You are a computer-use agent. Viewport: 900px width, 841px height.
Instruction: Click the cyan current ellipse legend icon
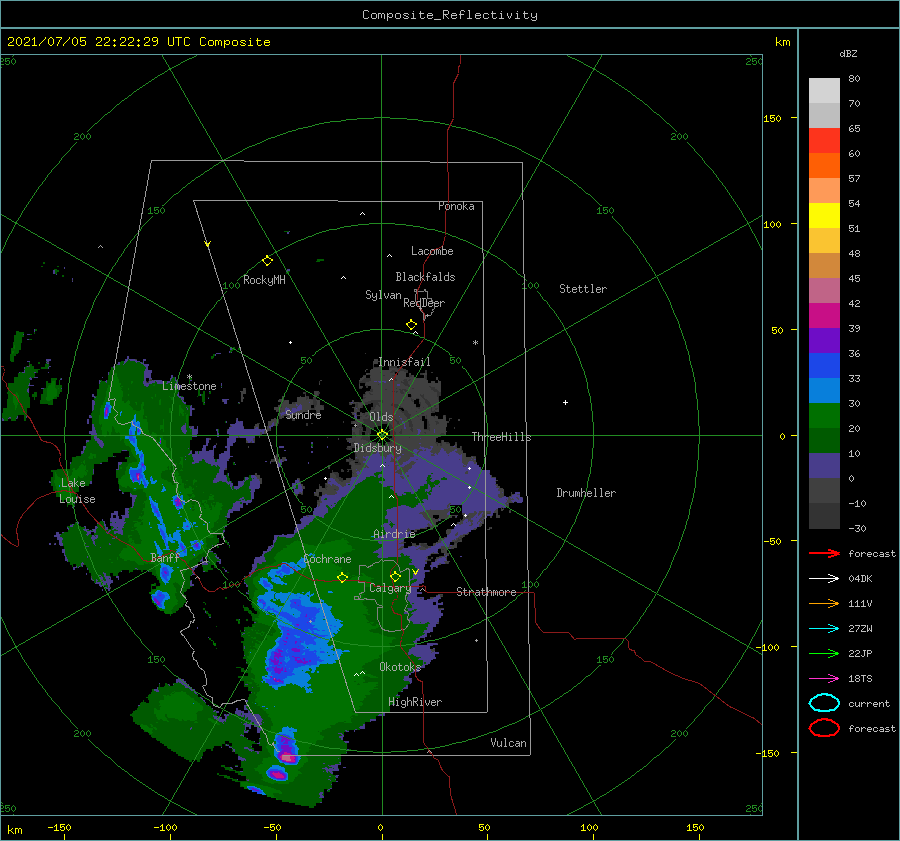[824, 703]
